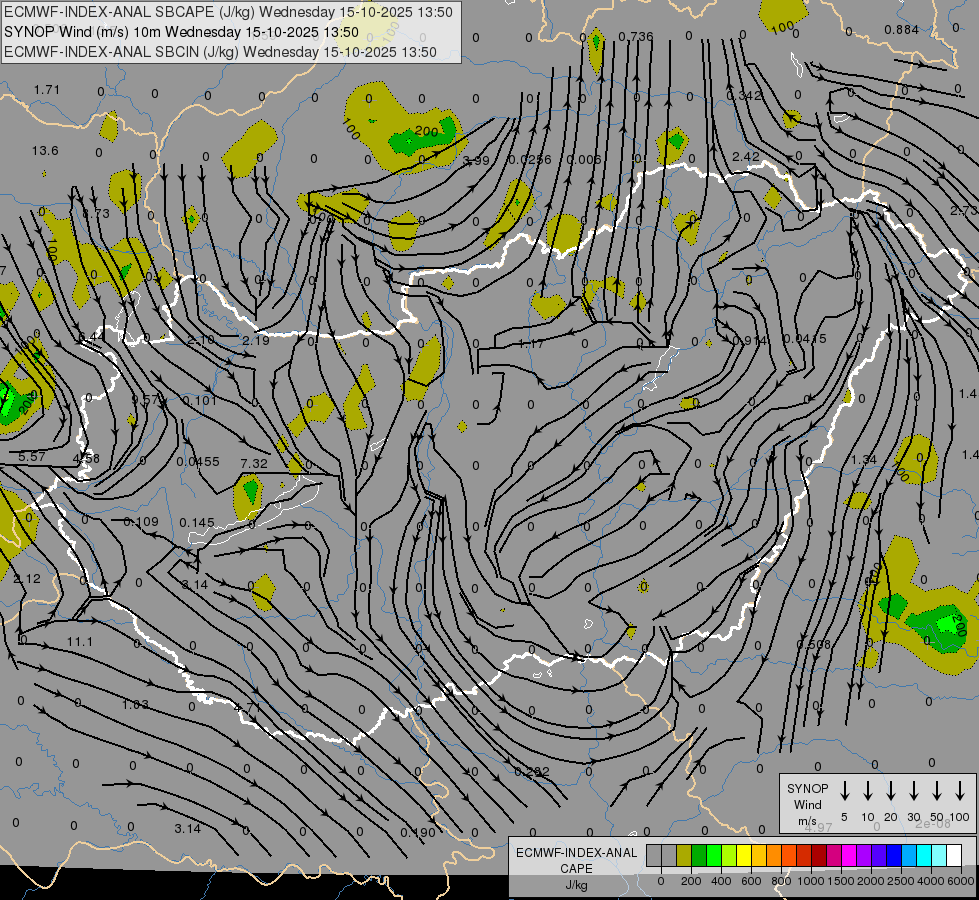Click the 50 m/s wind arrow in legend
Viewport: 979px width, 900px height.
[937, 791]
